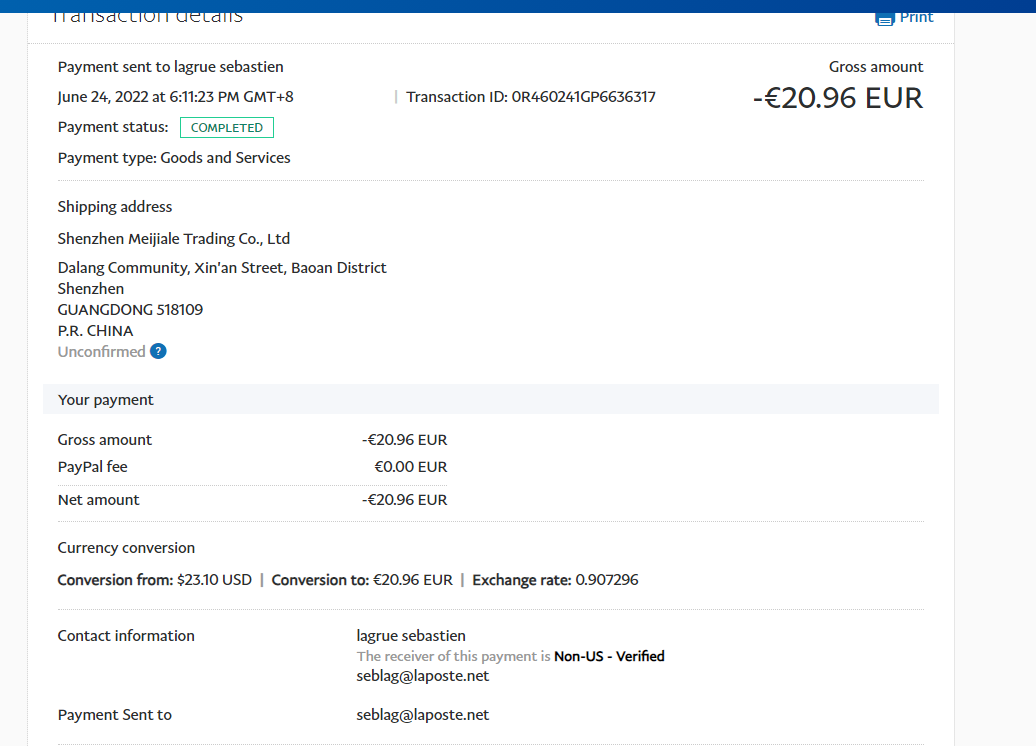1036x746 pixels.
Task: Click the Unconfirmed address status text
Action: [x=101, y=352]
